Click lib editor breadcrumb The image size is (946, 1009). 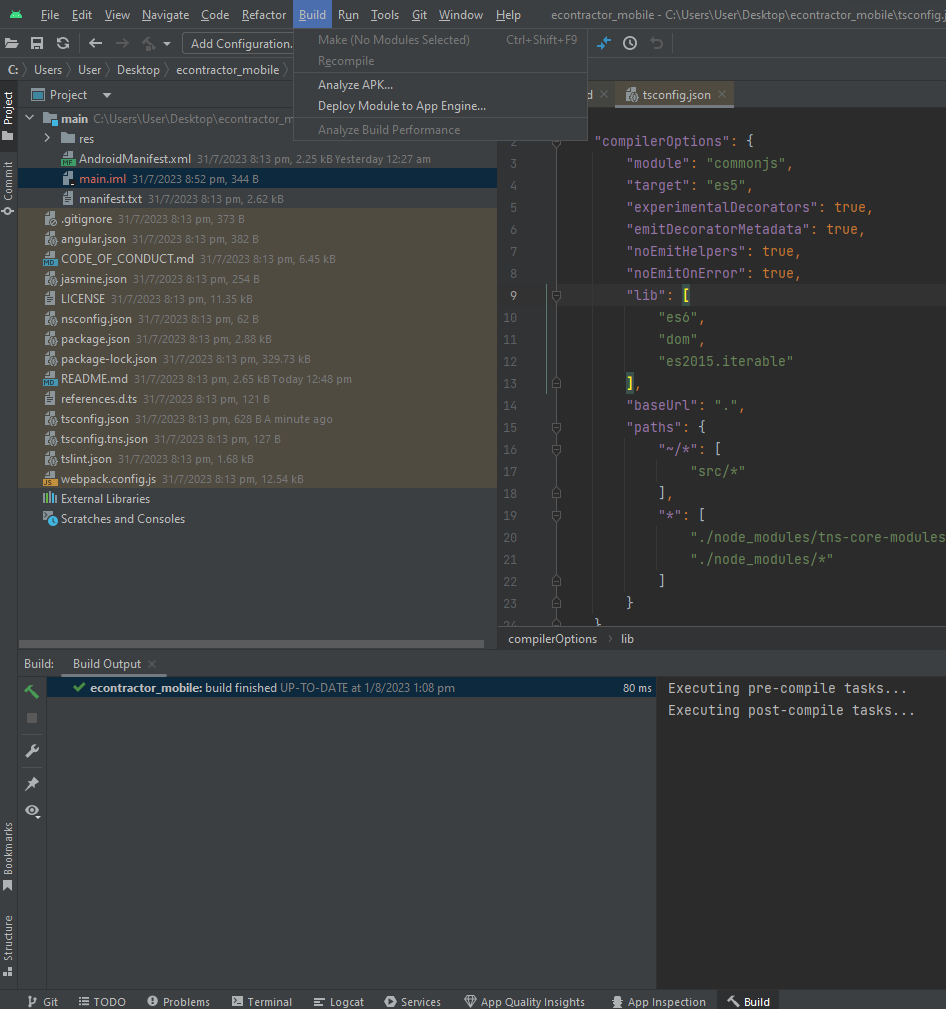(627, 639)
